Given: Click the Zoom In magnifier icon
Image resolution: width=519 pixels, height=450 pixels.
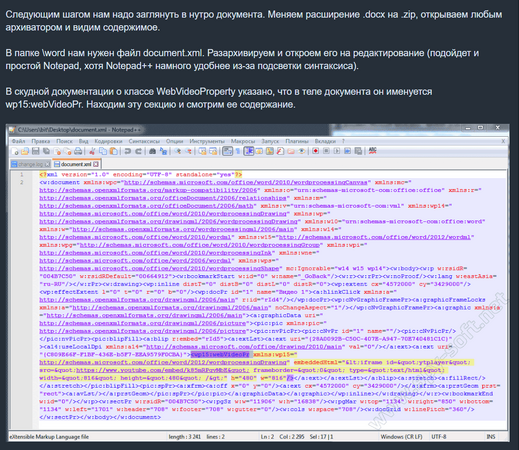Looking at the screenshot, I should 177,151.
